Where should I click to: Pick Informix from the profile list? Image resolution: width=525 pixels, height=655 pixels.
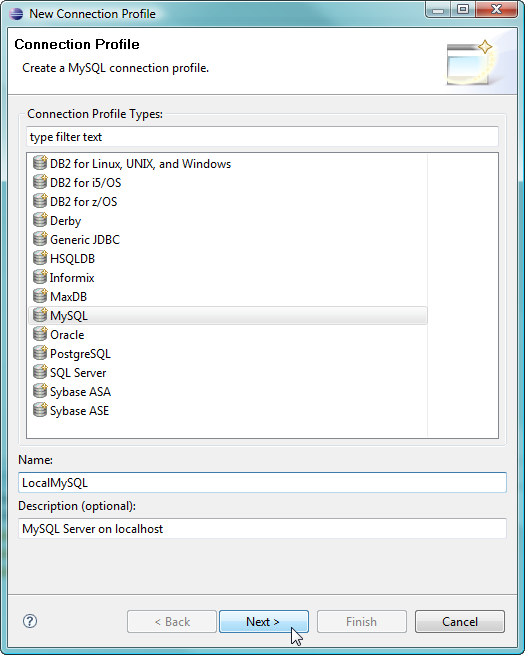coord(72,278)
